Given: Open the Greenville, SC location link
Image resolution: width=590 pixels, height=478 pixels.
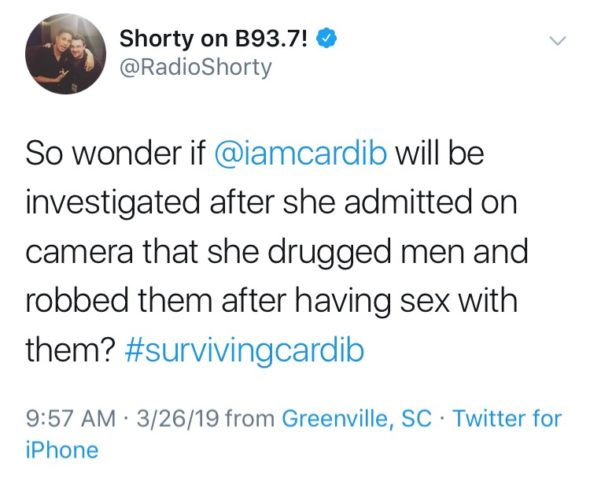Looking at the screenshot, I should 356,419.
